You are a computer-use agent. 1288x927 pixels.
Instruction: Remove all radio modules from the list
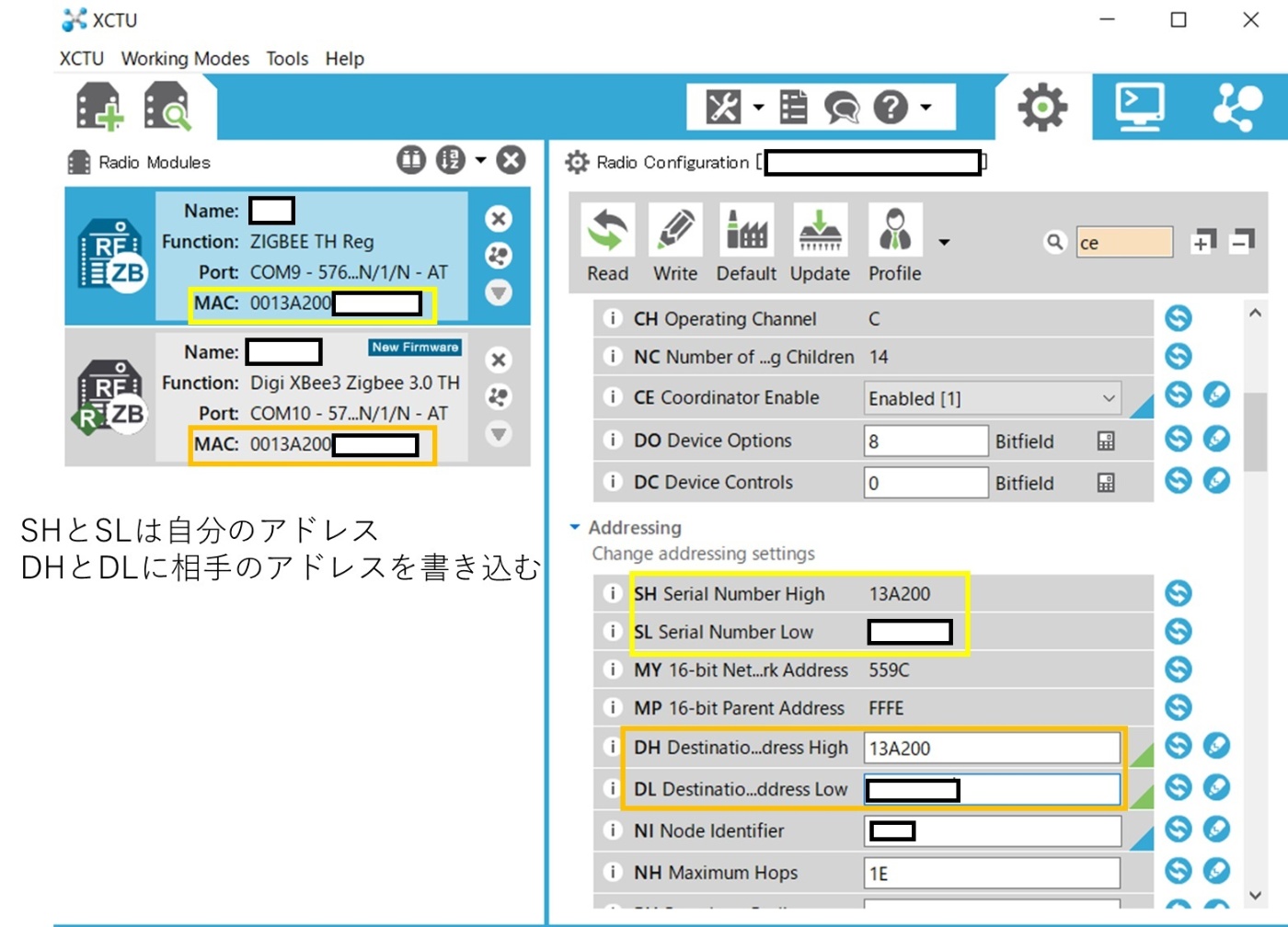pyautogui.click(x=511, y=160)
